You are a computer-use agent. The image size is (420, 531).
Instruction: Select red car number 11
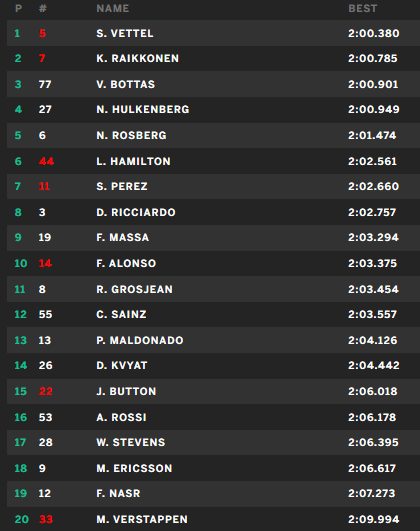(44, 186)
